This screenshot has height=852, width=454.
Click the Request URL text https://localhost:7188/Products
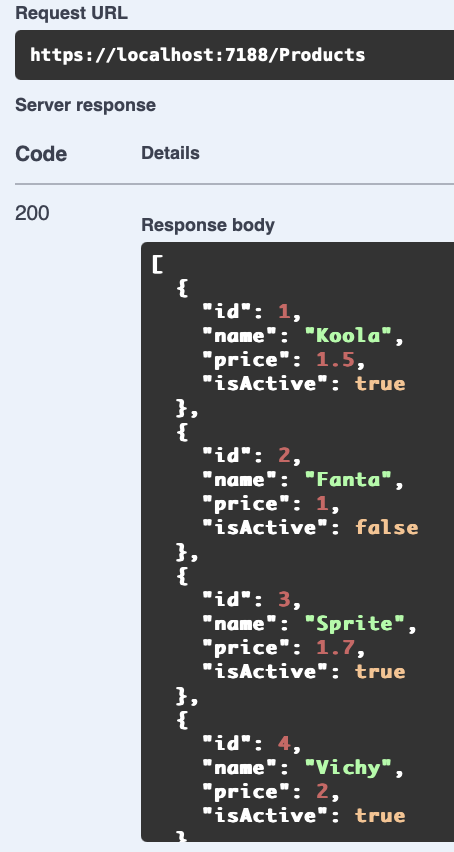click(198, 55)
